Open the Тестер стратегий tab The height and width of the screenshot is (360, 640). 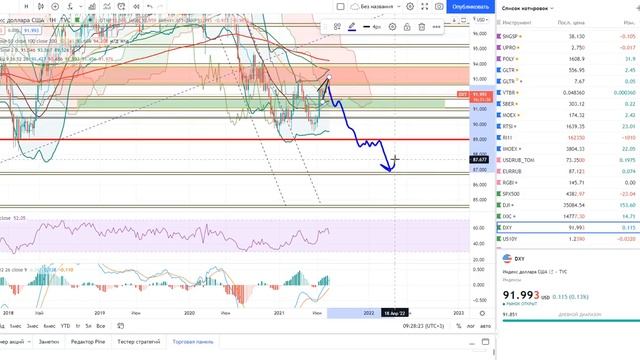tap(139, 342)
